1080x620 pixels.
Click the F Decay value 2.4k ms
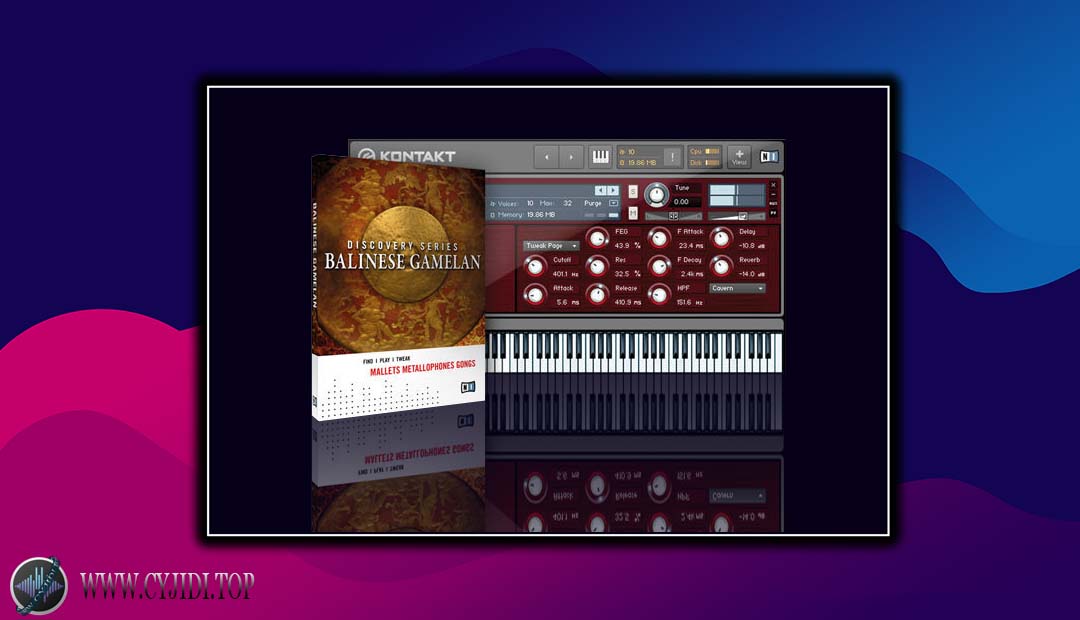pos(692,274)
